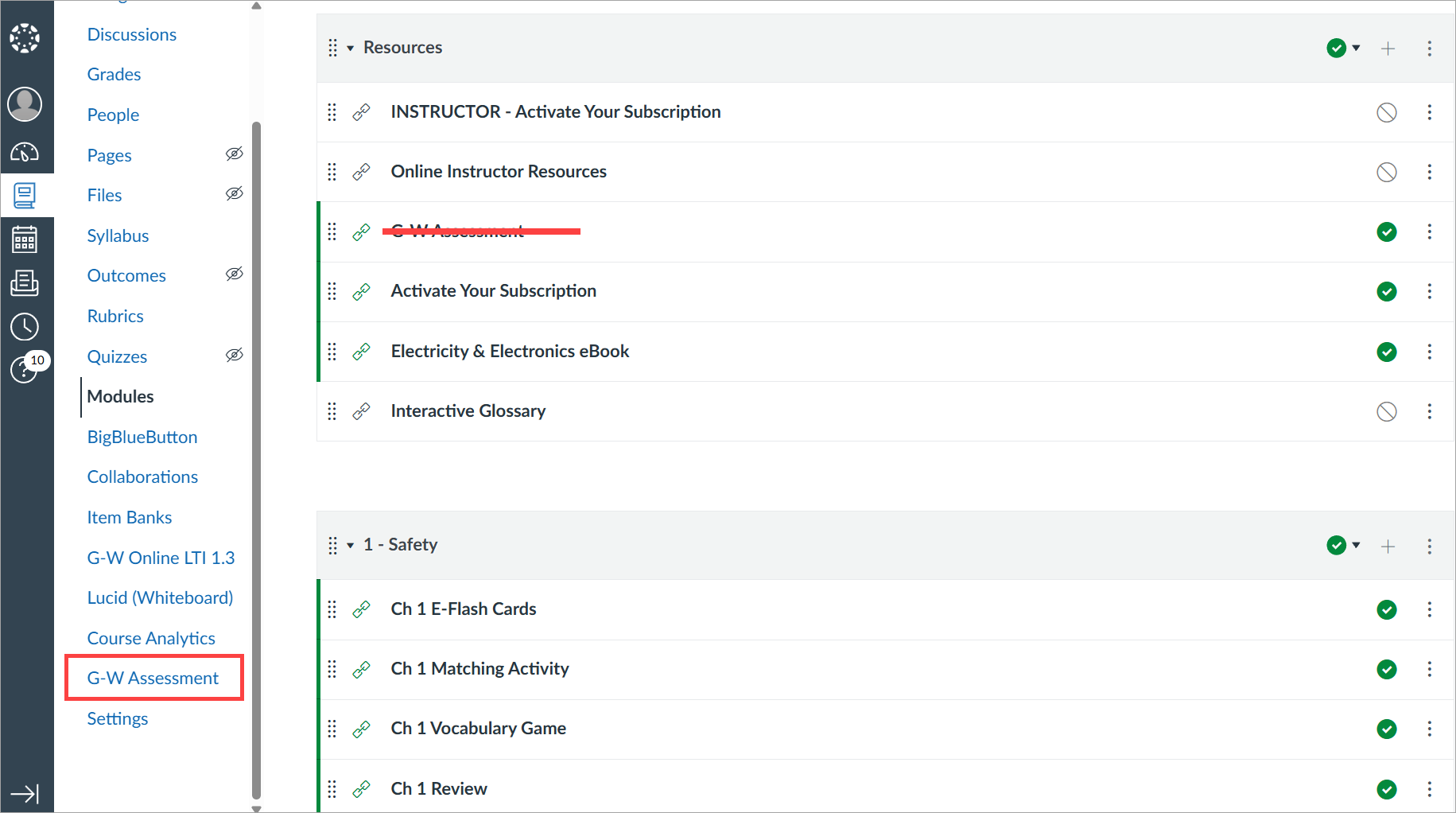
Task: Collapse the Resources module
Action: (350, 49)
